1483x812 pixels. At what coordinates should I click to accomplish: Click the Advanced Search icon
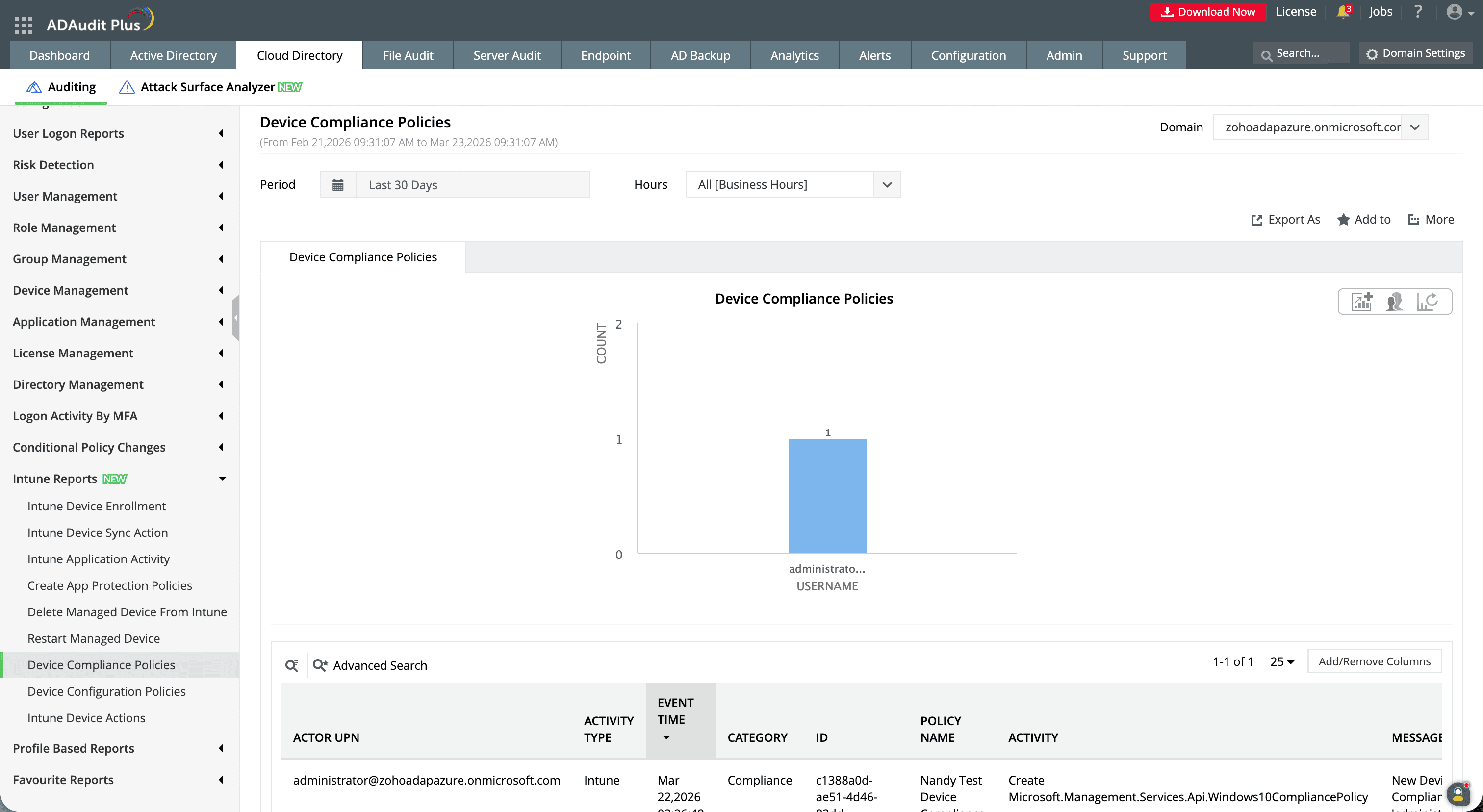pos(320,665)
